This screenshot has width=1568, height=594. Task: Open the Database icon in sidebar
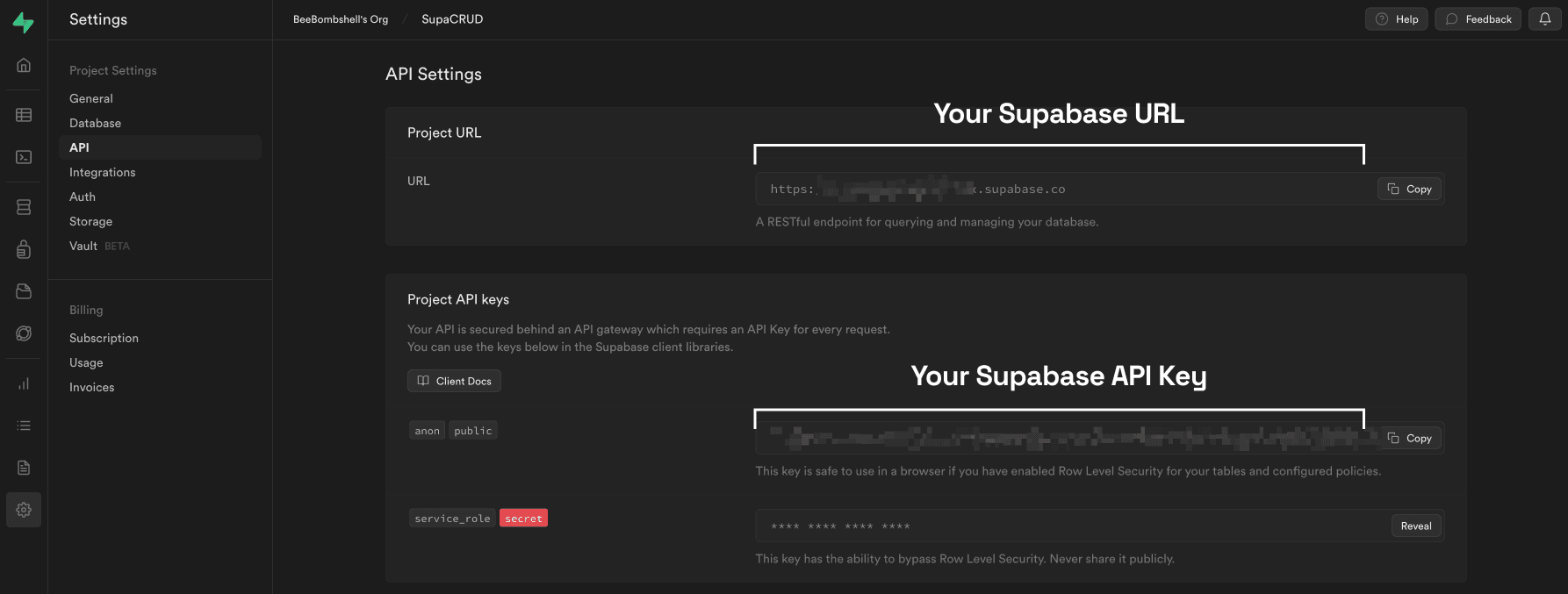tap(24, 207)
